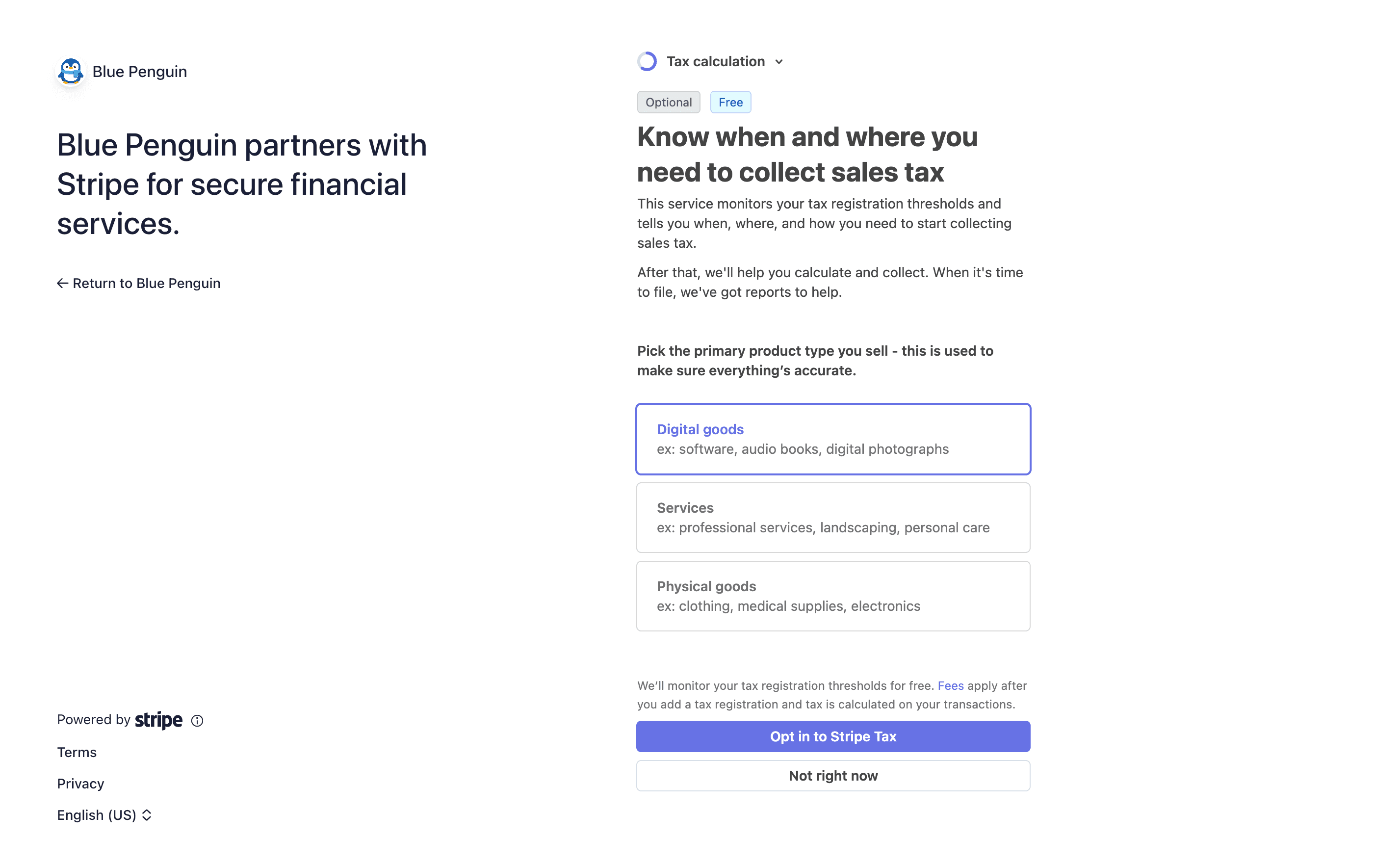Image resolution: width=1400 pixels, height=864 pixels.
Task: Click the info icon beside Powered by Stripe
Action: click(x=197, y=721)
